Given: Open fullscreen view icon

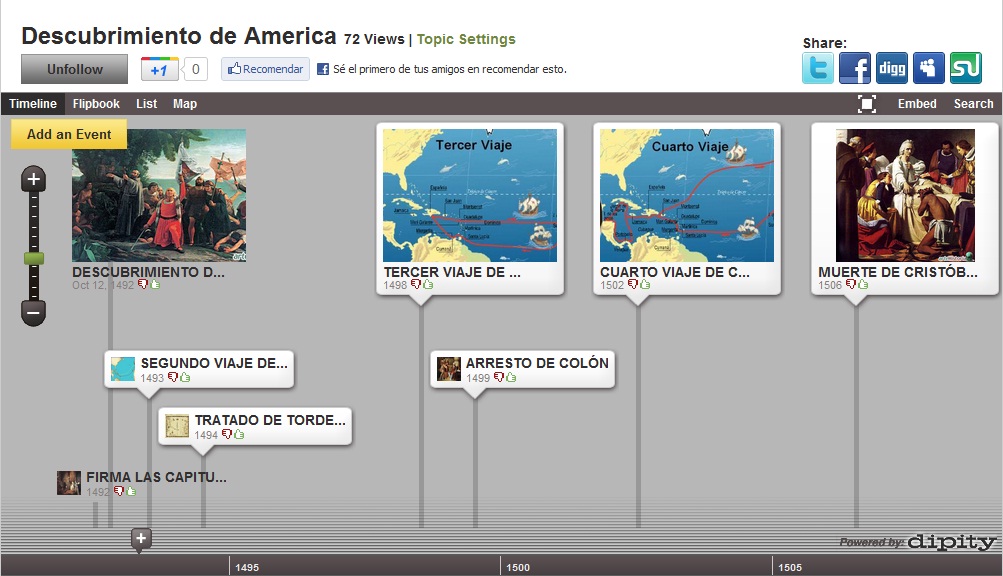Looking at the screenshot, I should pyautogui.click(x=867, y=104).
